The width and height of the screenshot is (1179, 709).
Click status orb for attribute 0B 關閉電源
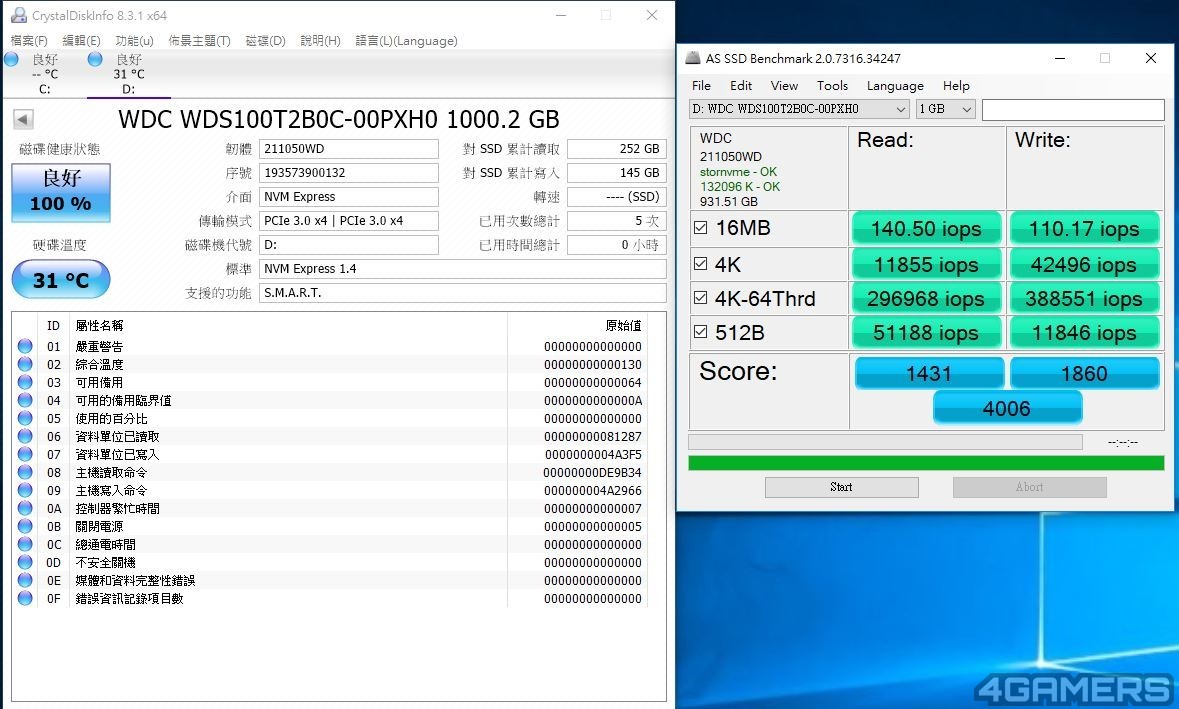pyautogui.click(x=26, y=527)
